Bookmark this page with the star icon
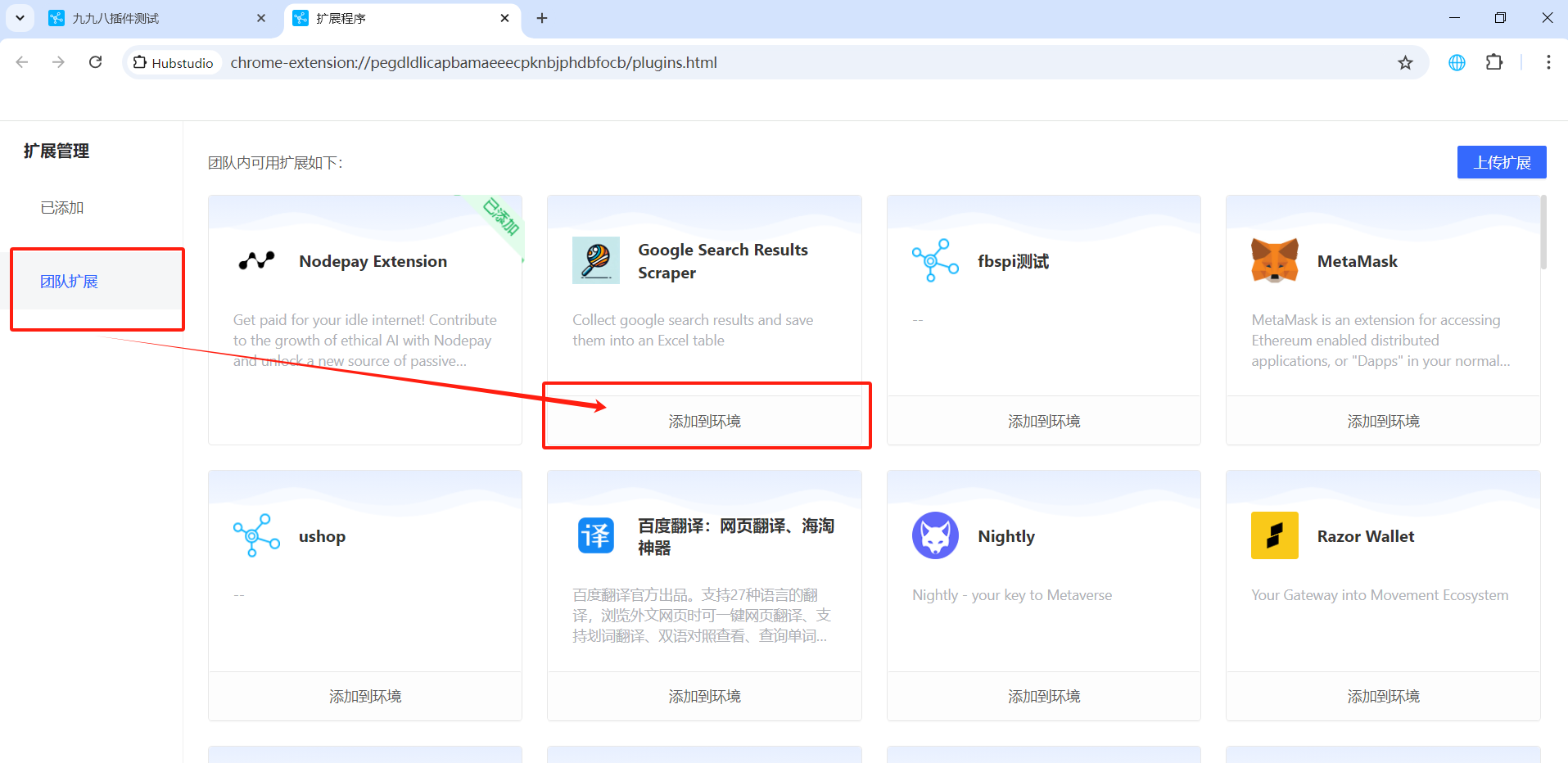 click(1405, 63)
